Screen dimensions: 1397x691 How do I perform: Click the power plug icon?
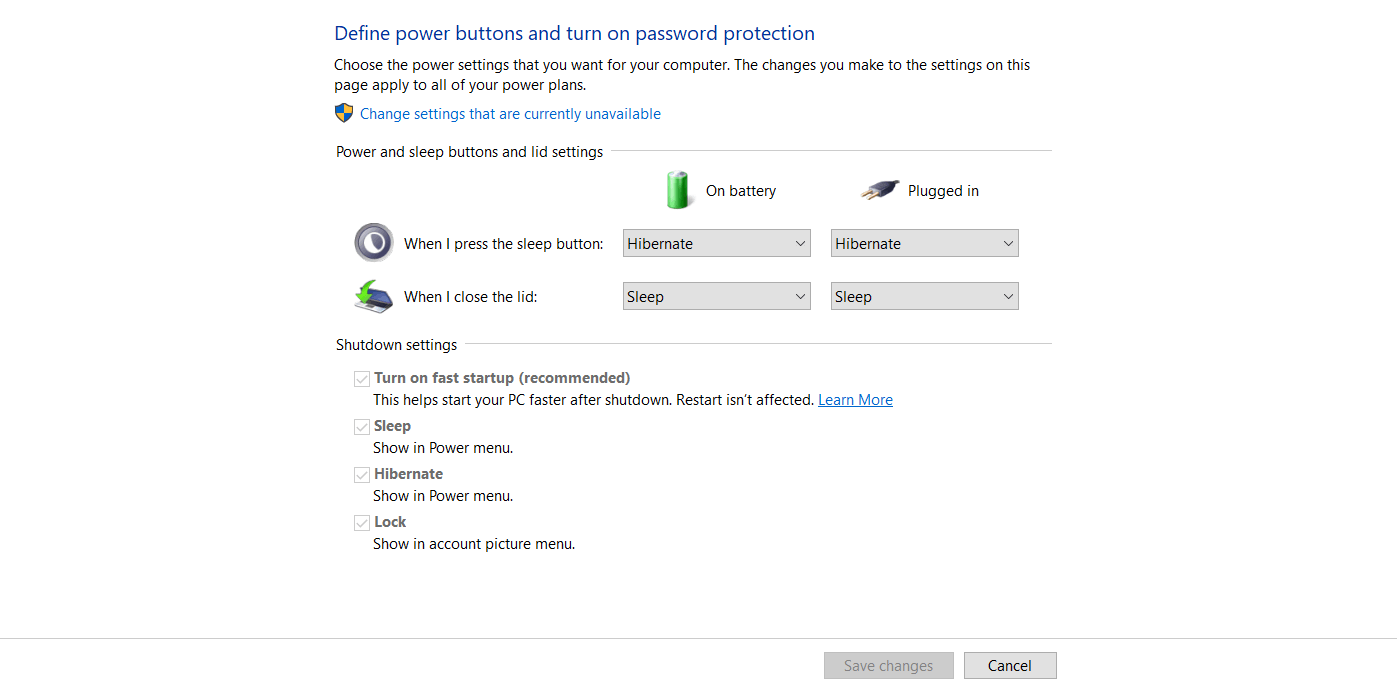880,190
